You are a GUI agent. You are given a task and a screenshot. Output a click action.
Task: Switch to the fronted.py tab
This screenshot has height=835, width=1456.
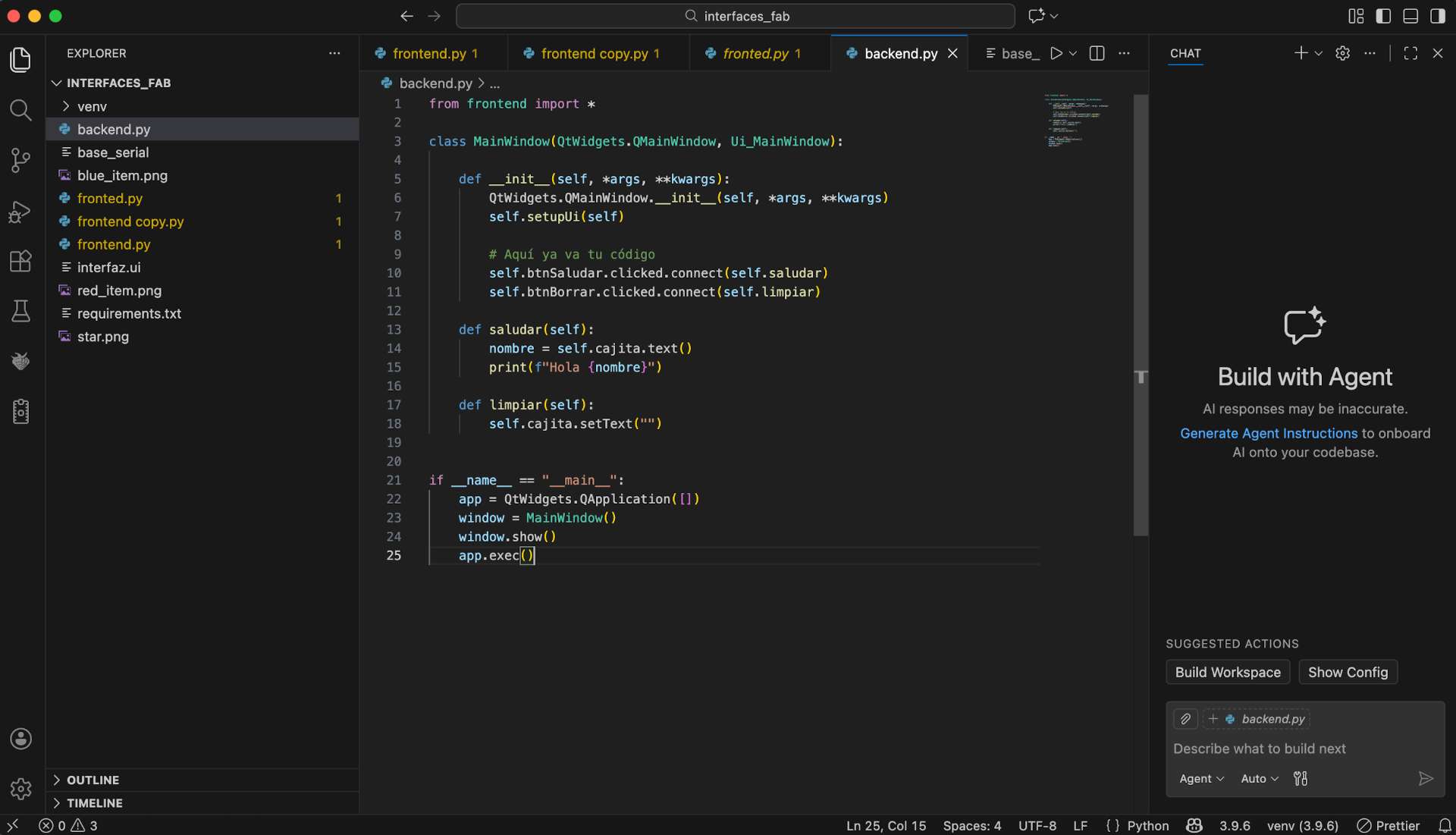tap(760, 53)
